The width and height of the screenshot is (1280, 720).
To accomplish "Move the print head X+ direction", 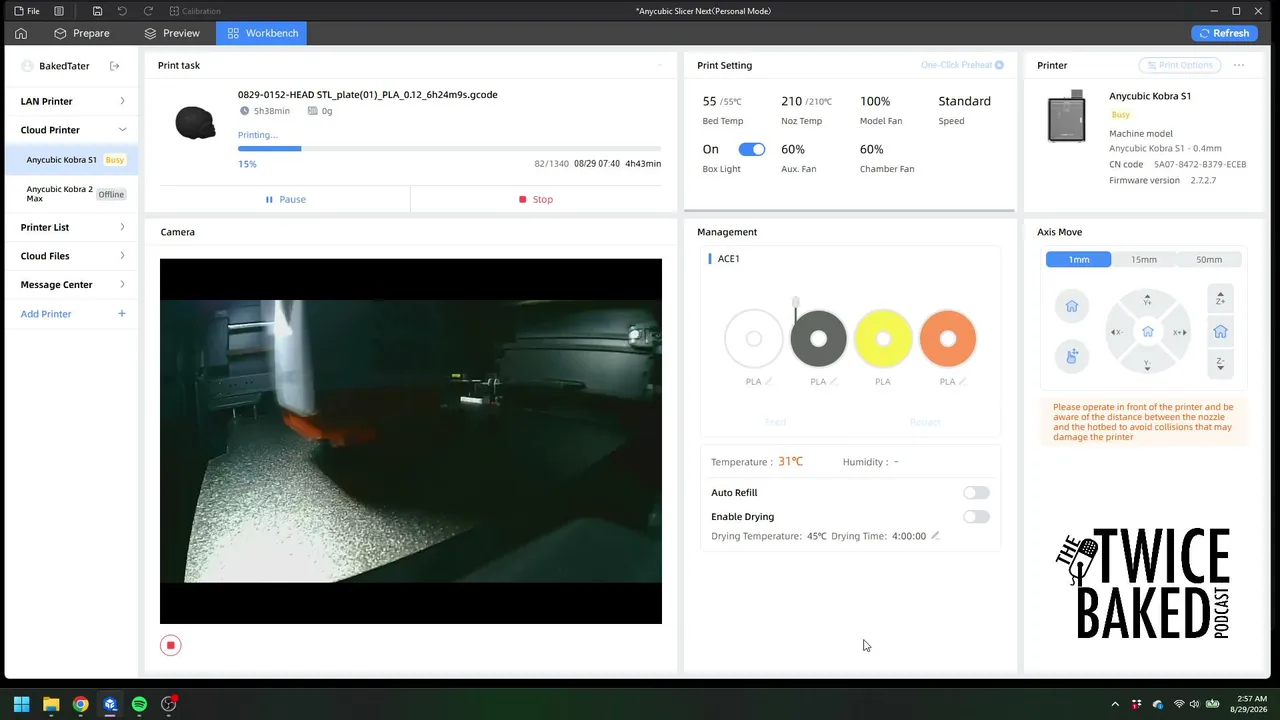I will [x=1179, y=332].
